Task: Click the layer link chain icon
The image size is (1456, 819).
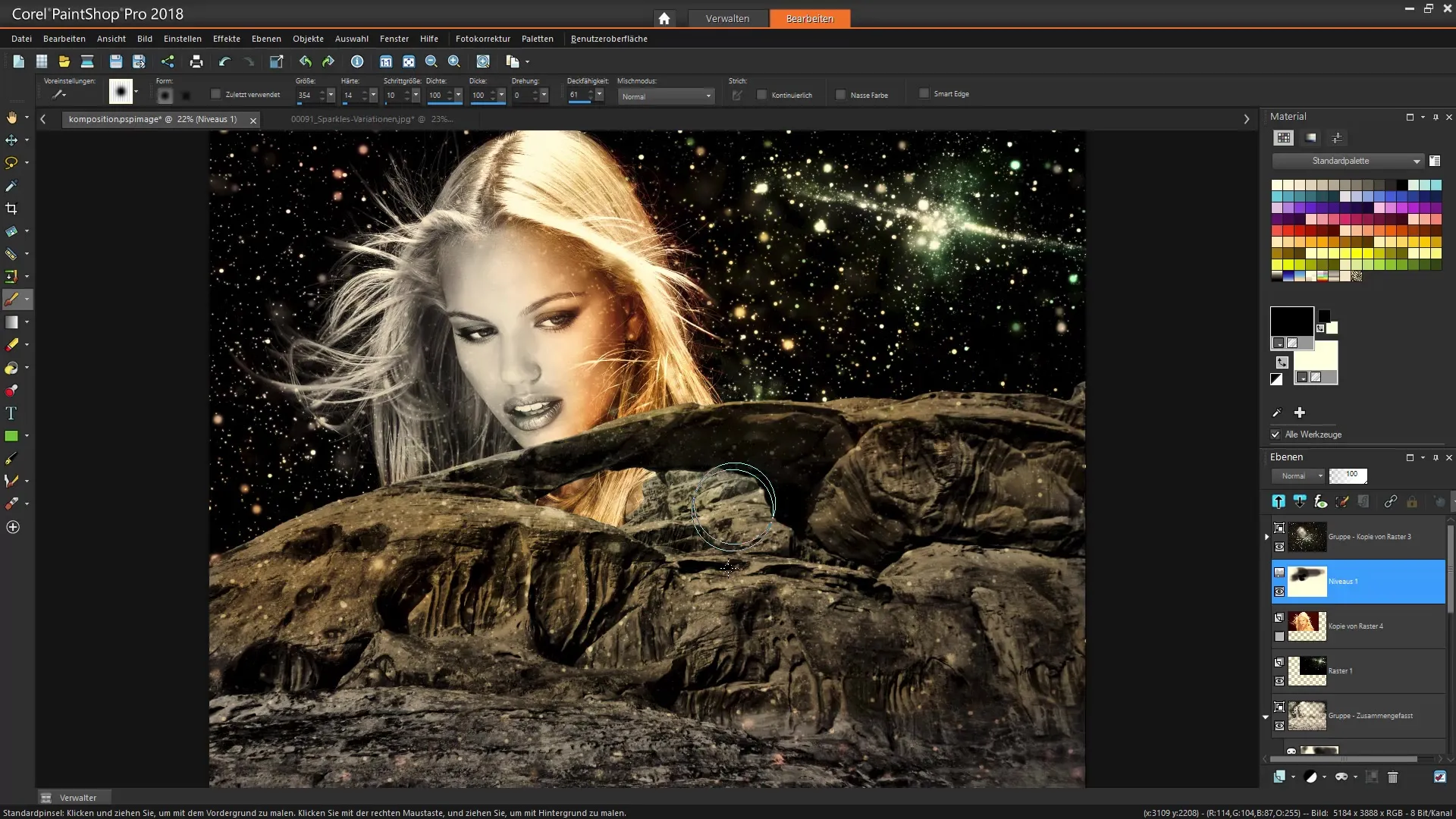Action: click(x=1390, y=501)
